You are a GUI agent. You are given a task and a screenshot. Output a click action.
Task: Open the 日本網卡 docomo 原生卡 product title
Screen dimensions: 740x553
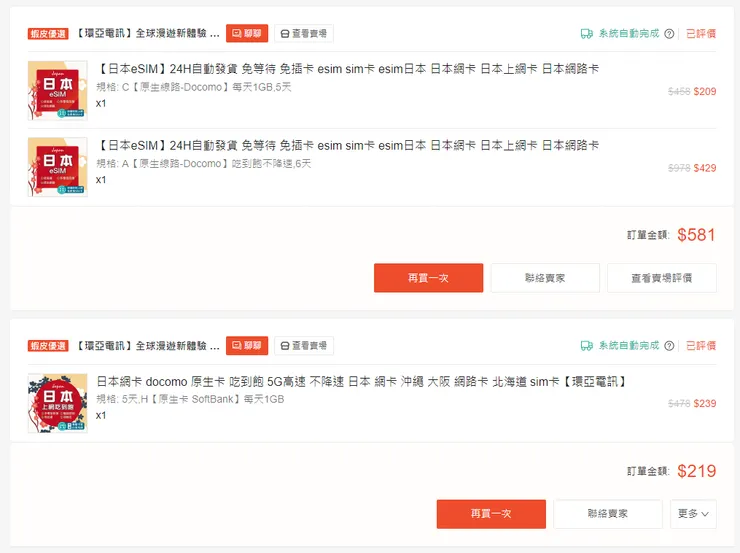360,381
